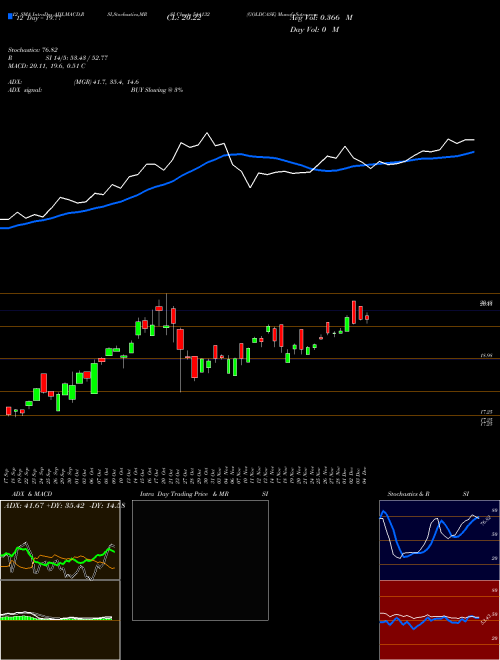Open the red RSI indicator chart
Screen dimensions: 500x660
(439, 620)
